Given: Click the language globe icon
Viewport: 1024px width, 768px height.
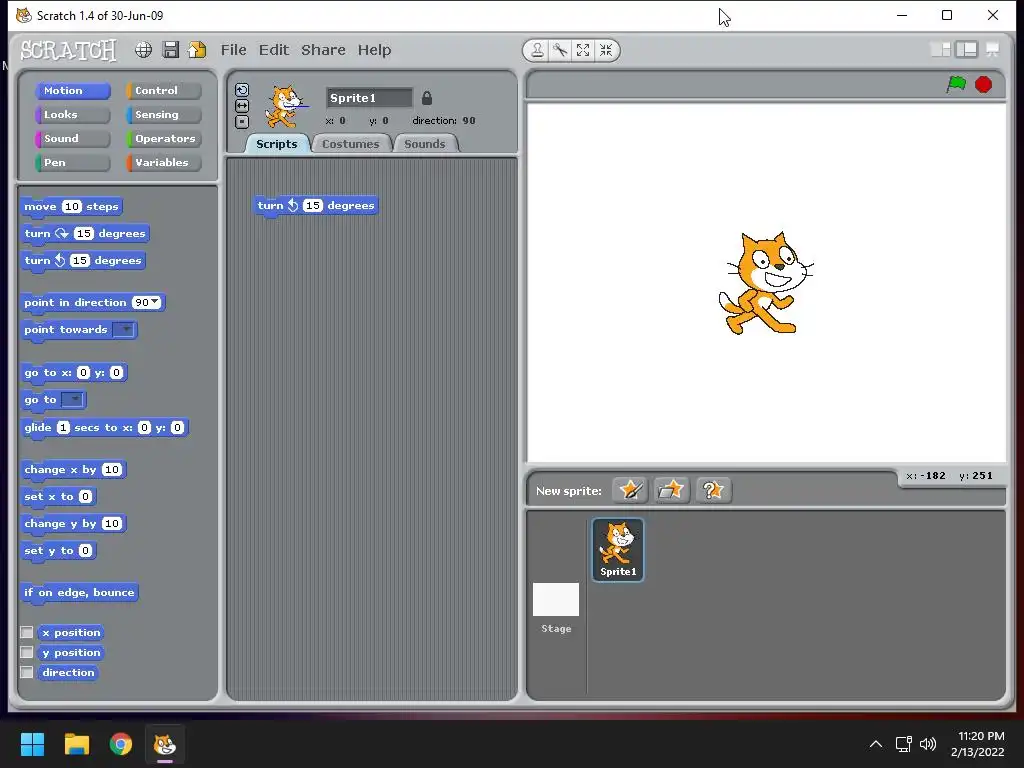Looking at the screenshot, I should [x=143, y=50].
